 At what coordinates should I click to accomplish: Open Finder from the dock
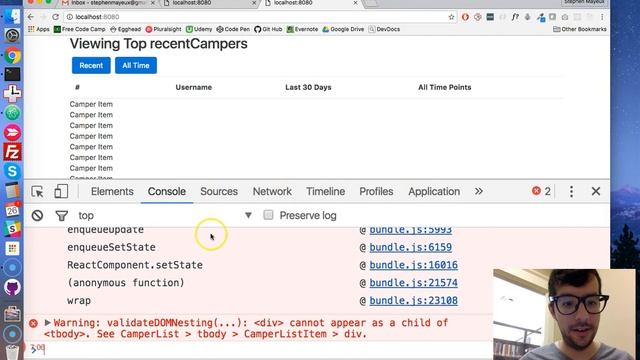[x=12, y=16]
